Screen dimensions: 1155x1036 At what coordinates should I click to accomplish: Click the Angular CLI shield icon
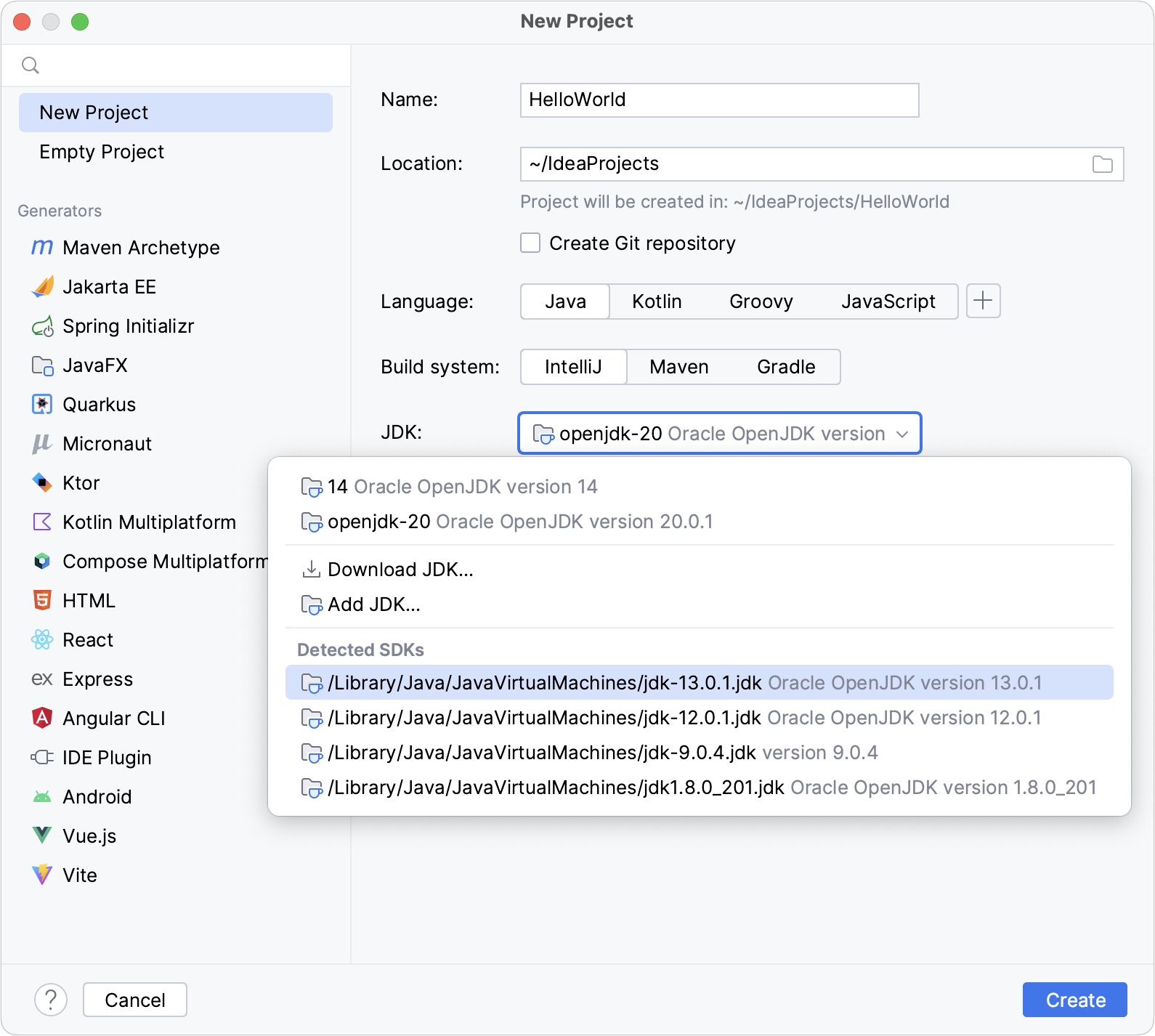tap(42, 719)
